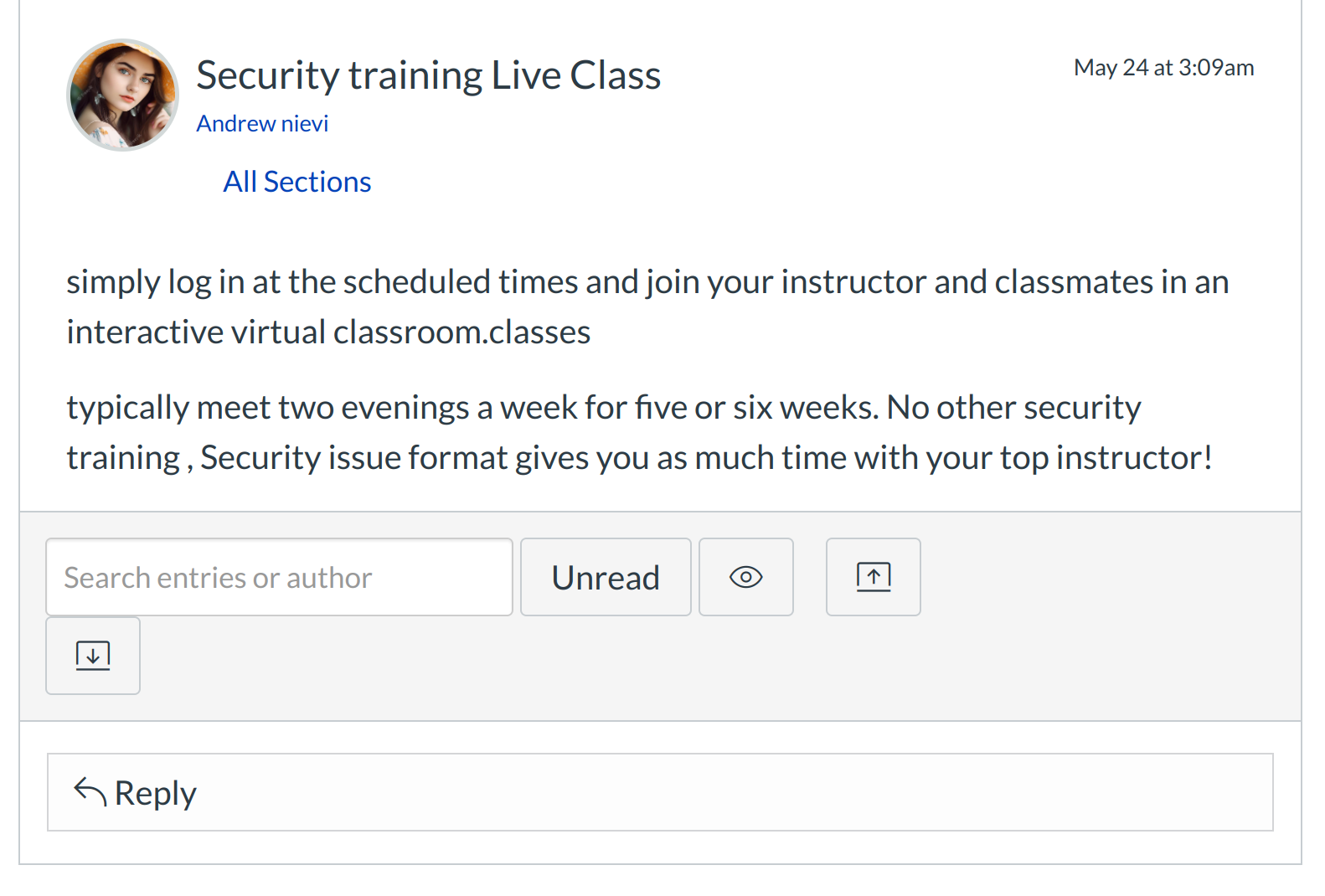Click the All Sections link
Image resolution: width=1325 pixels, height=896 pixels.
coord(296,182)
